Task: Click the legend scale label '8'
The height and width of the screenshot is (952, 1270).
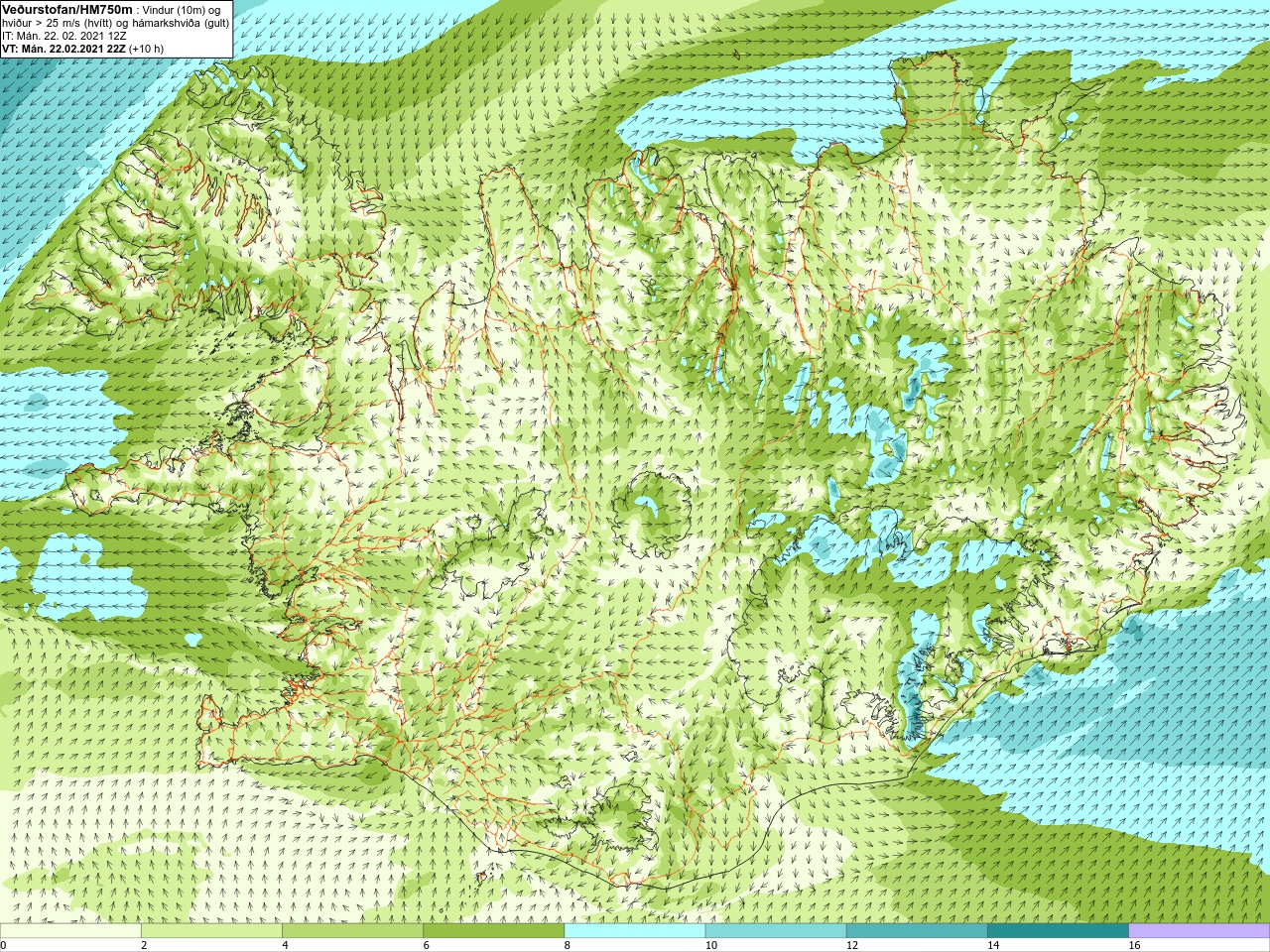Action: coord(568,945)
